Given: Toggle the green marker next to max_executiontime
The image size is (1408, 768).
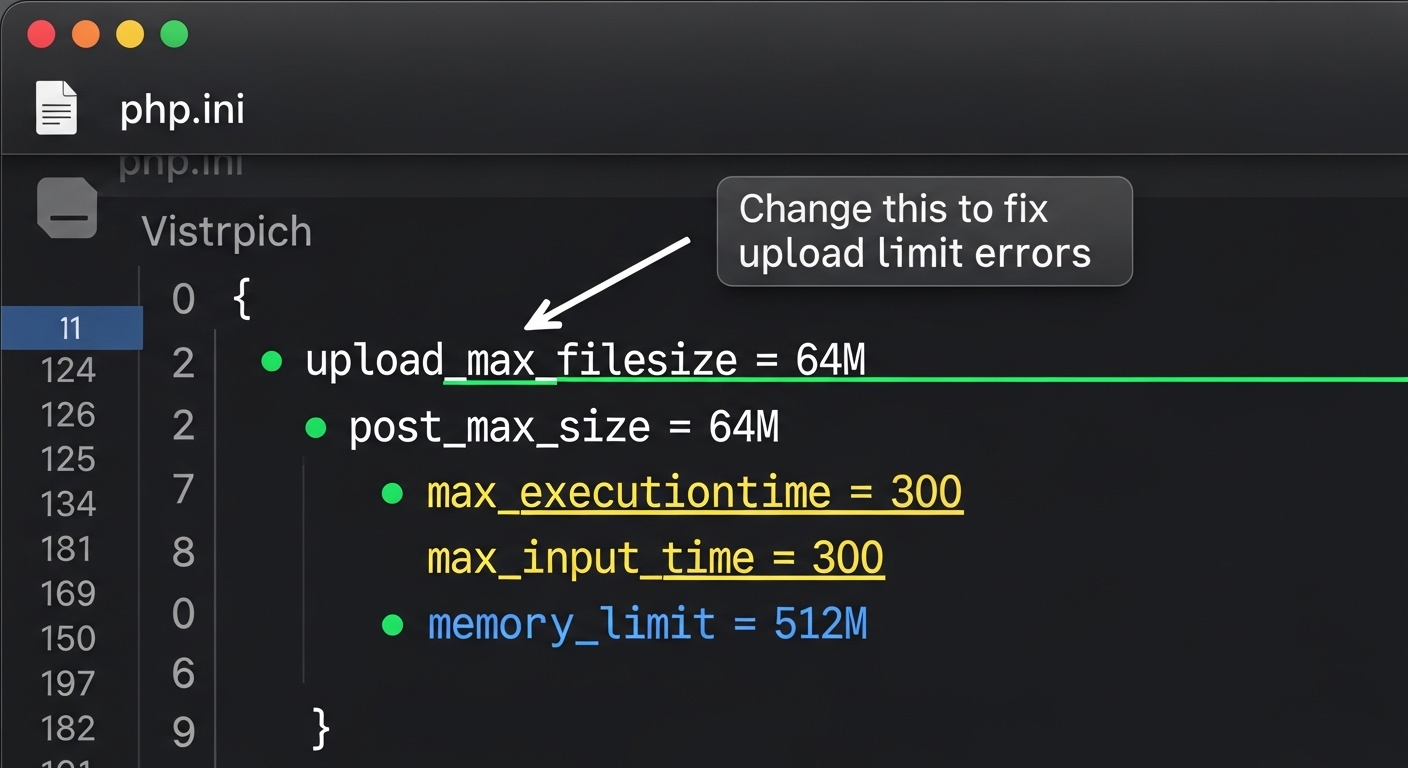Looking at the screenshot, I should click(x=394, y=492).
